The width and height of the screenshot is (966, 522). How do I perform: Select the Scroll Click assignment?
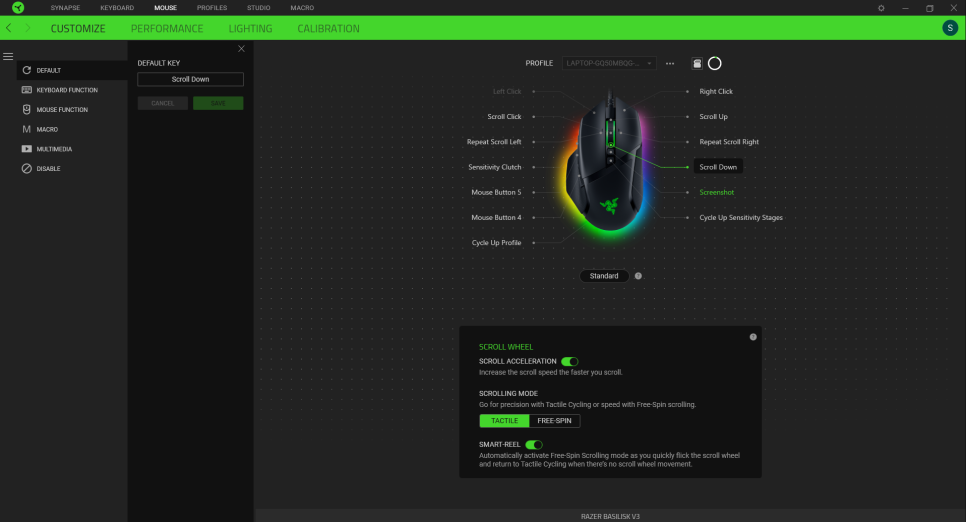click(x=504, y=117)
